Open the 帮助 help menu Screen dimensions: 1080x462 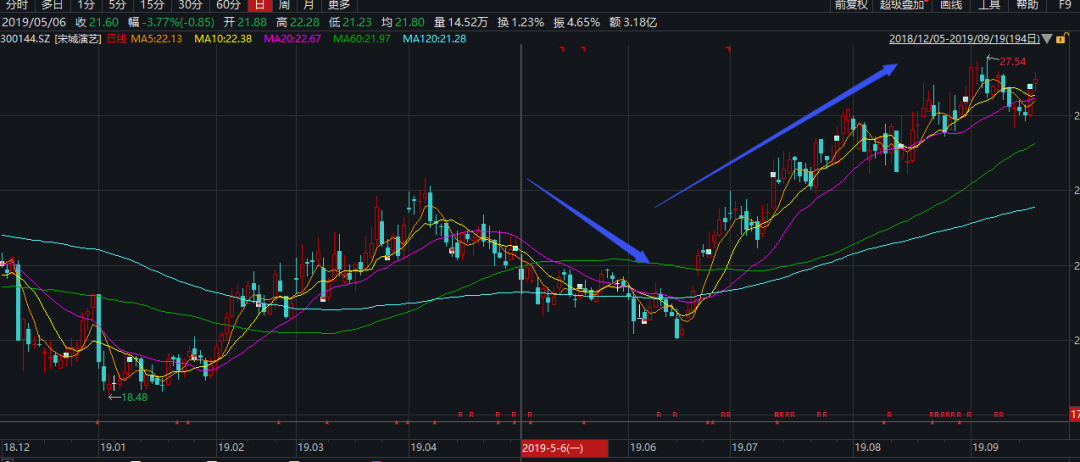coord(1028,4)
